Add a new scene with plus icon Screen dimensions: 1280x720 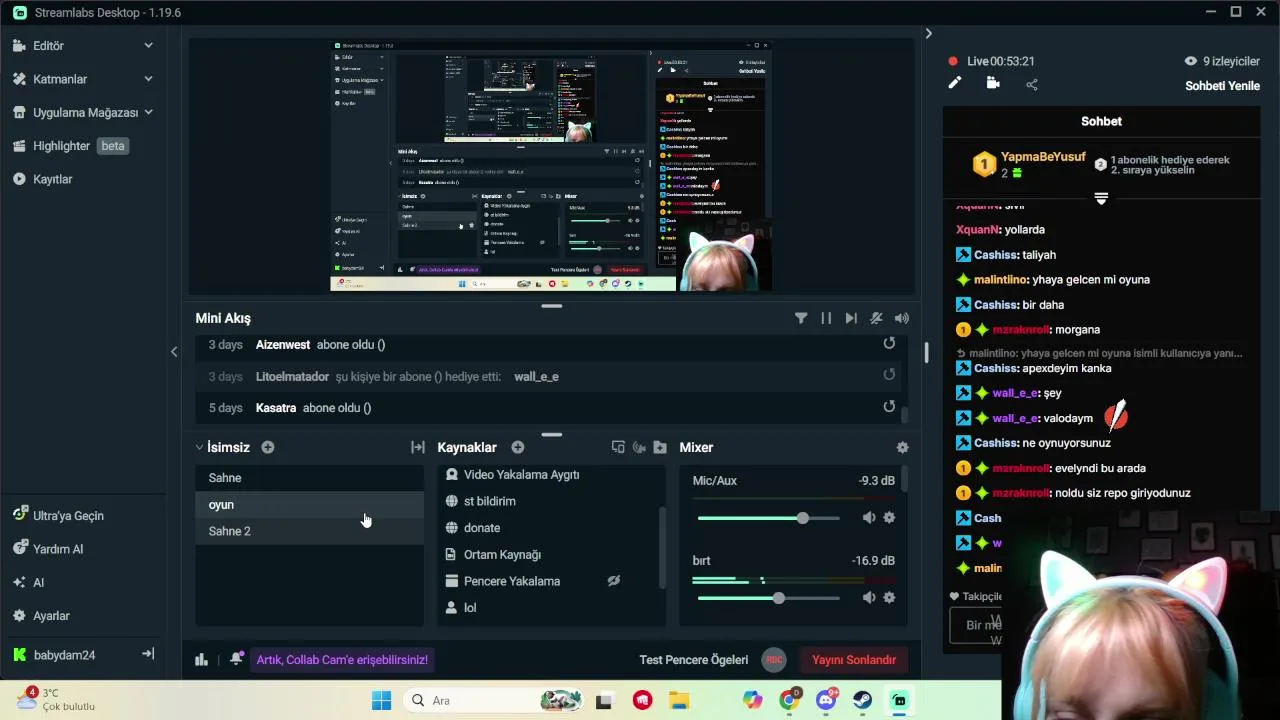pyautogui.click(x=268, y=447)
